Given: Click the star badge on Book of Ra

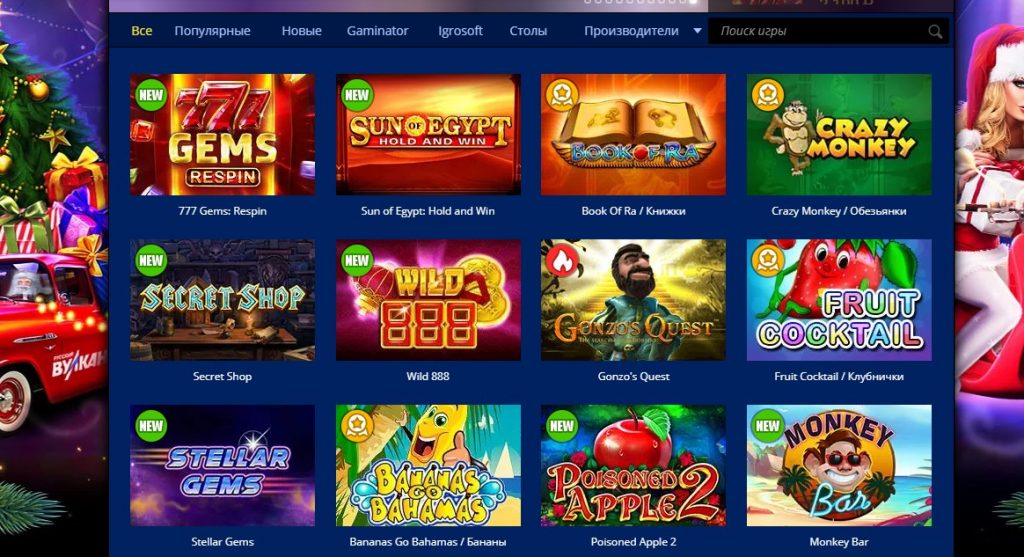Looking at the screenshot, I should (x=562, y=95).
